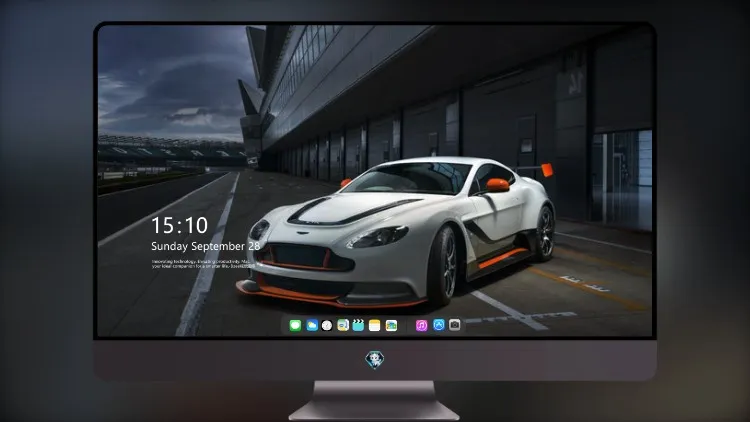Open the Photos gallery app in dock
750x422 pixels.
391,325
